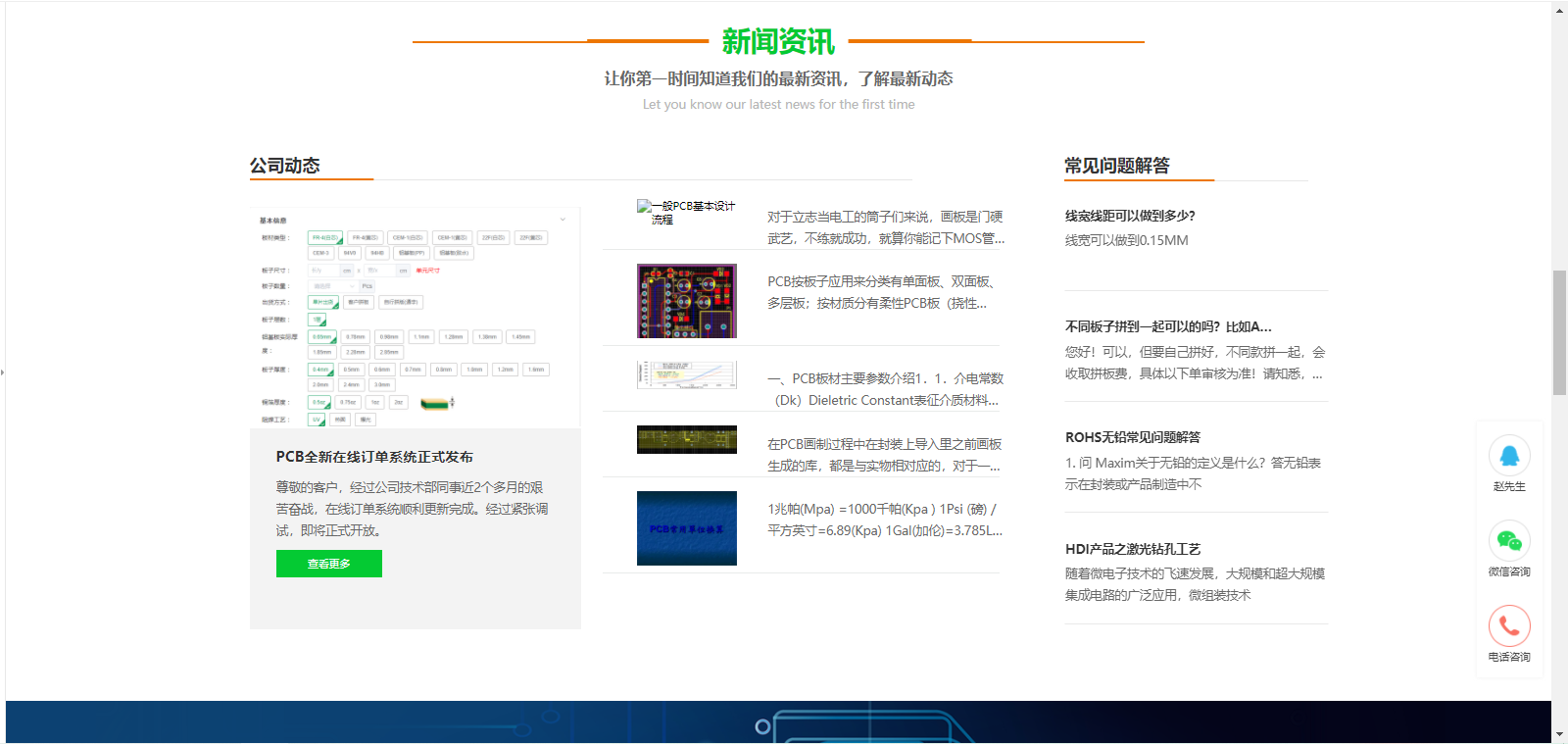Screen dimensions: 1568x744
Task: Open the 公司动态 tab heading
Action: click(x=285, y=166)
